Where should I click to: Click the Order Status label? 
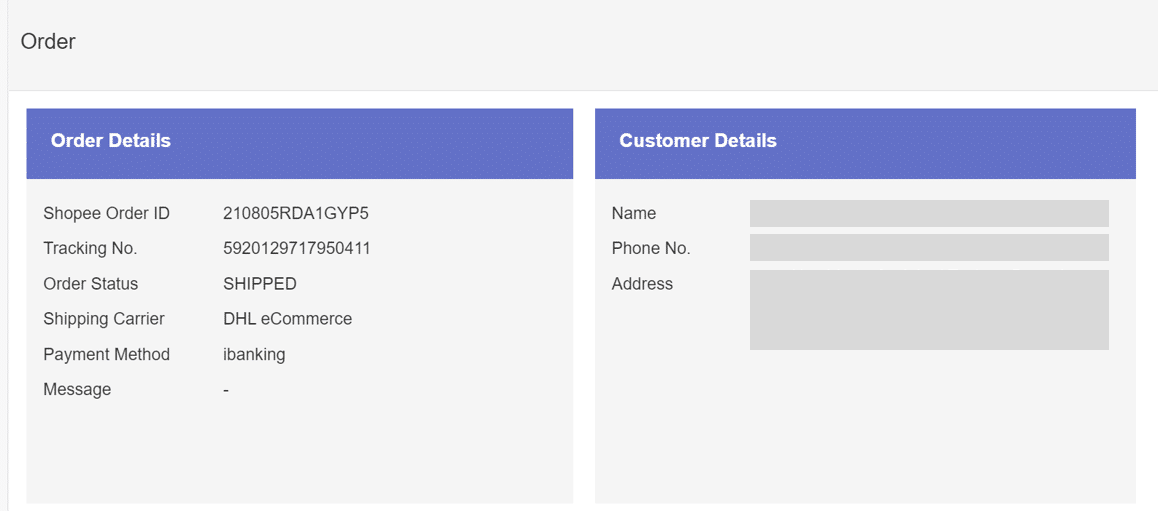point(91,284)
